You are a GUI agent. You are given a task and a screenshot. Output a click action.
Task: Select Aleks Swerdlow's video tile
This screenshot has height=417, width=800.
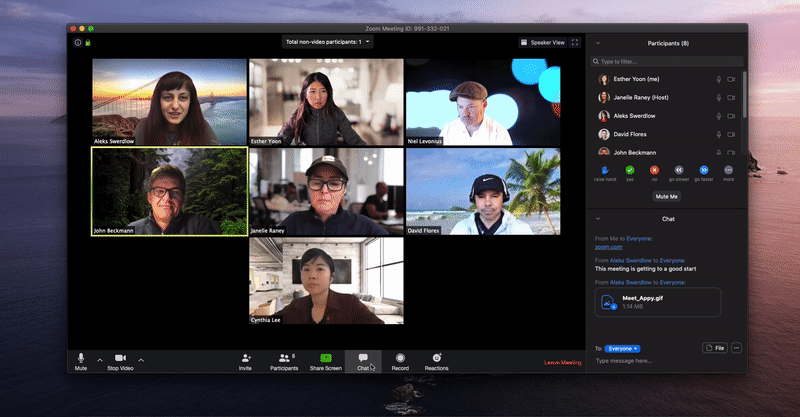pos(169,102)
